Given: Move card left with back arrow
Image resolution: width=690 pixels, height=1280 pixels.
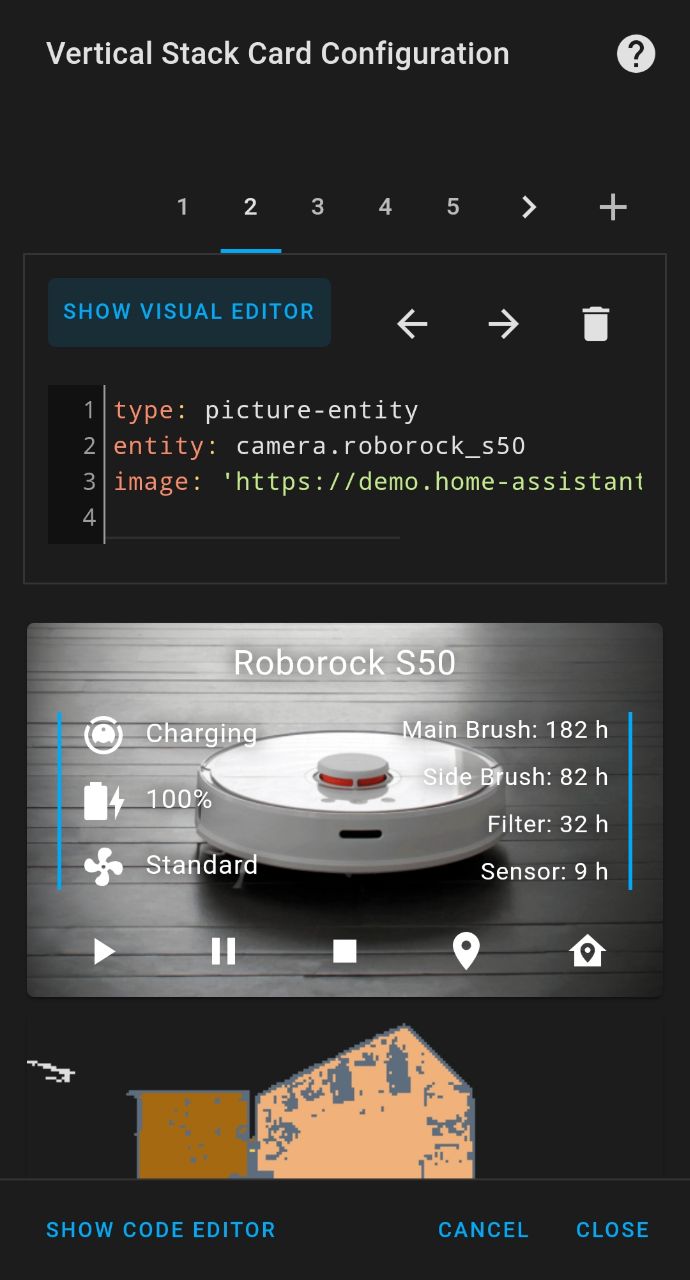Looking at the screenshot, I should 412,324.
